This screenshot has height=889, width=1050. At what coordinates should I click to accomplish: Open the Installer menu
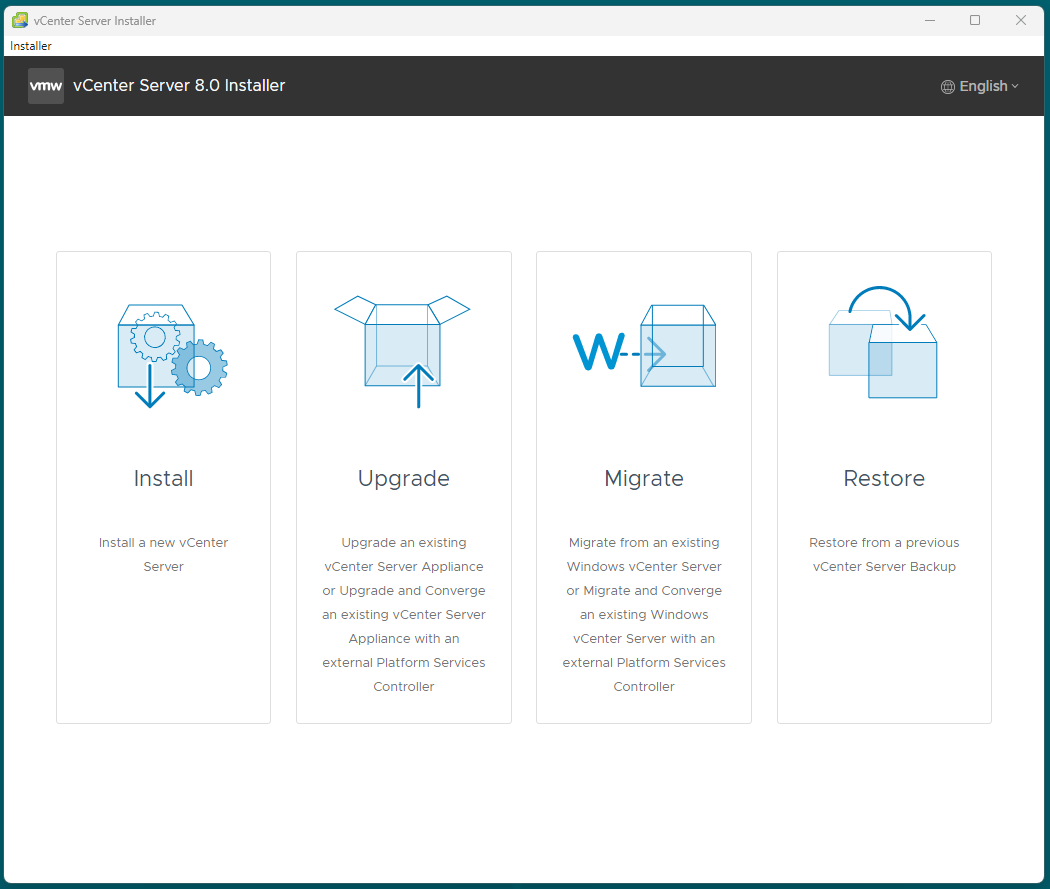click(31, 46)
